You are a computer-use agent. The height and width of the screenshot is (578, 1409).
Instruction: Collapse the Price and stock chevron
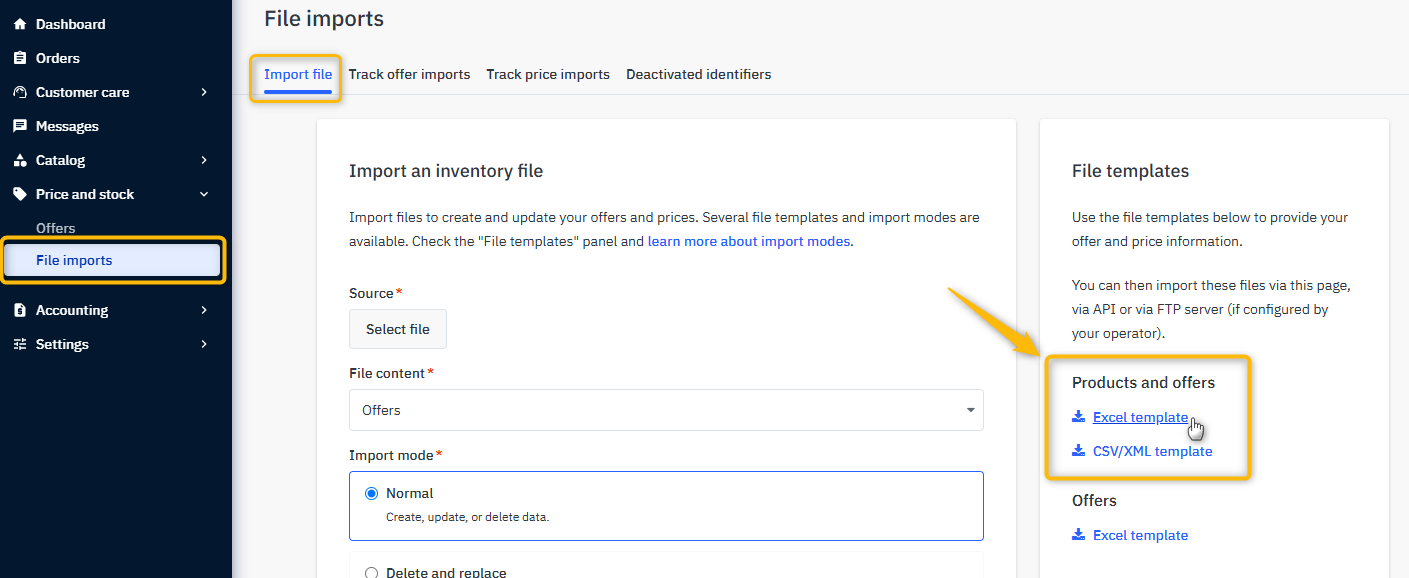(204, 194)
